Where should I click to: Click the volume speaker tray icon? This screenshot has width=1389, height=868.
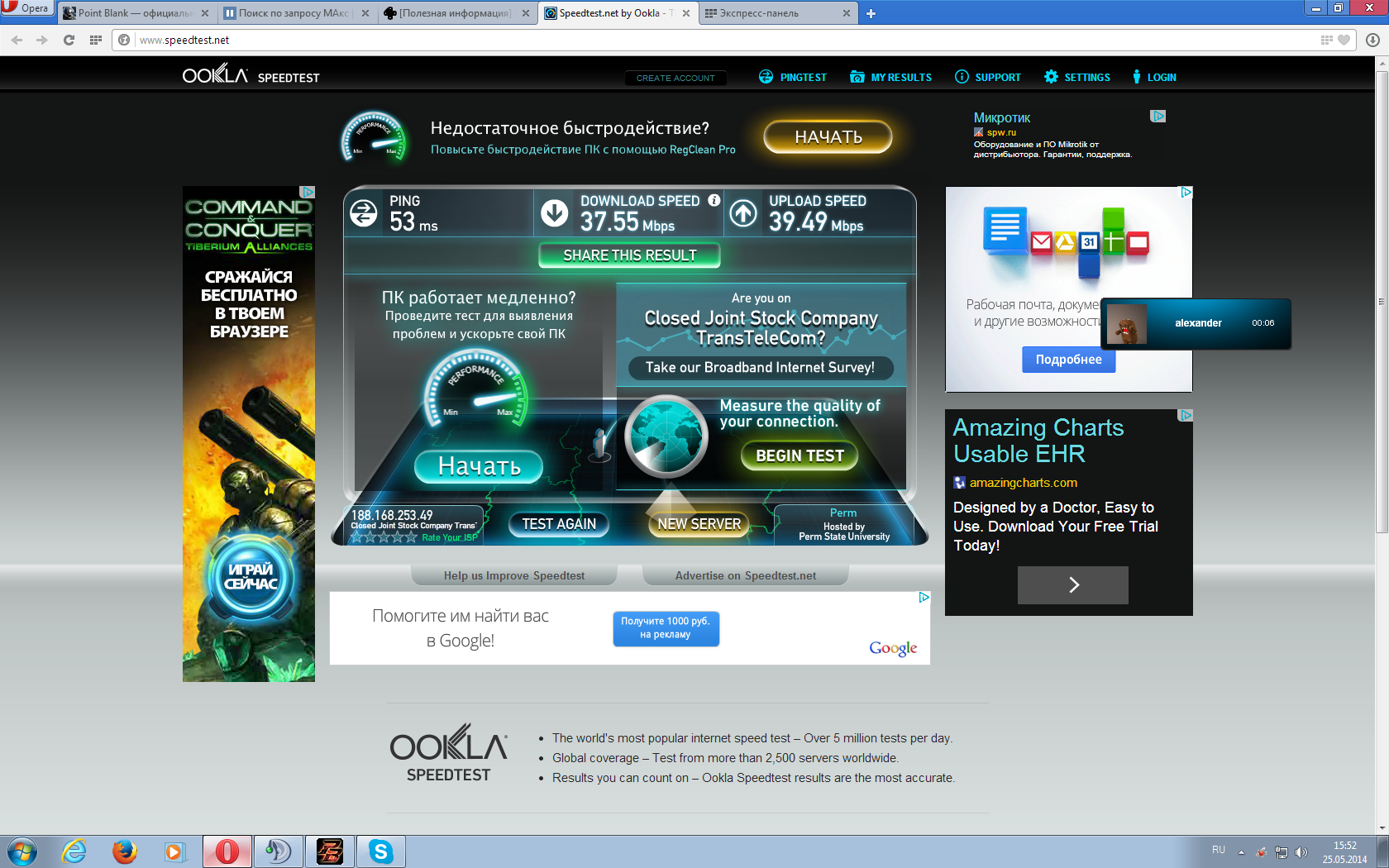1301,852
